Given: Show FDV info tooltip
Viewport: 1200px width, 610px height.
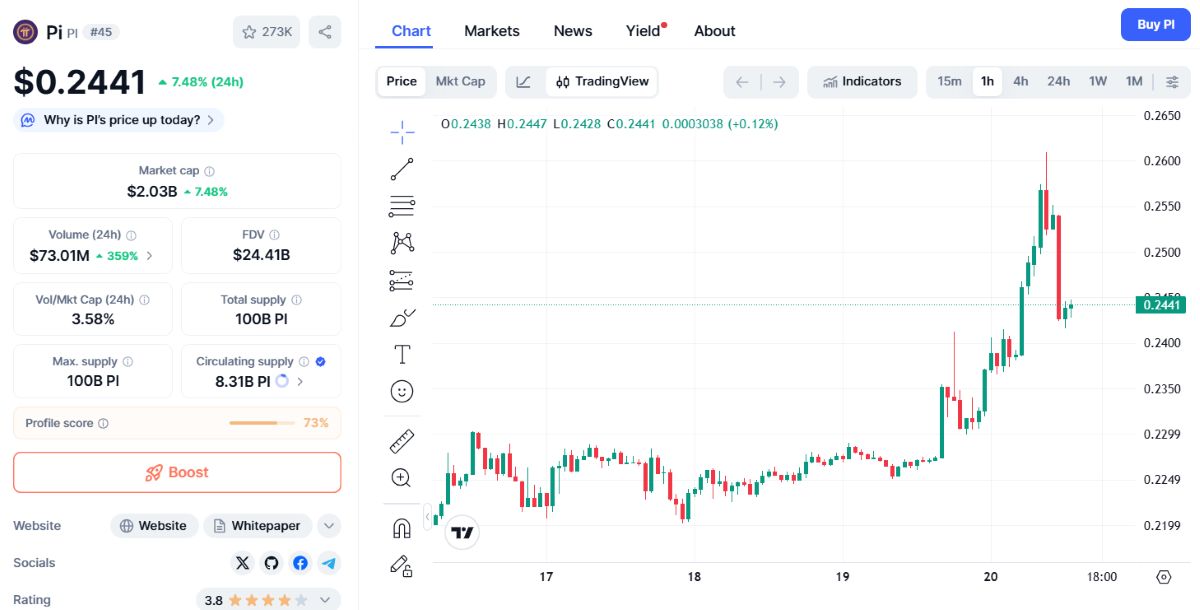Looking at the screenshot, I should click(x=274, y=235).
